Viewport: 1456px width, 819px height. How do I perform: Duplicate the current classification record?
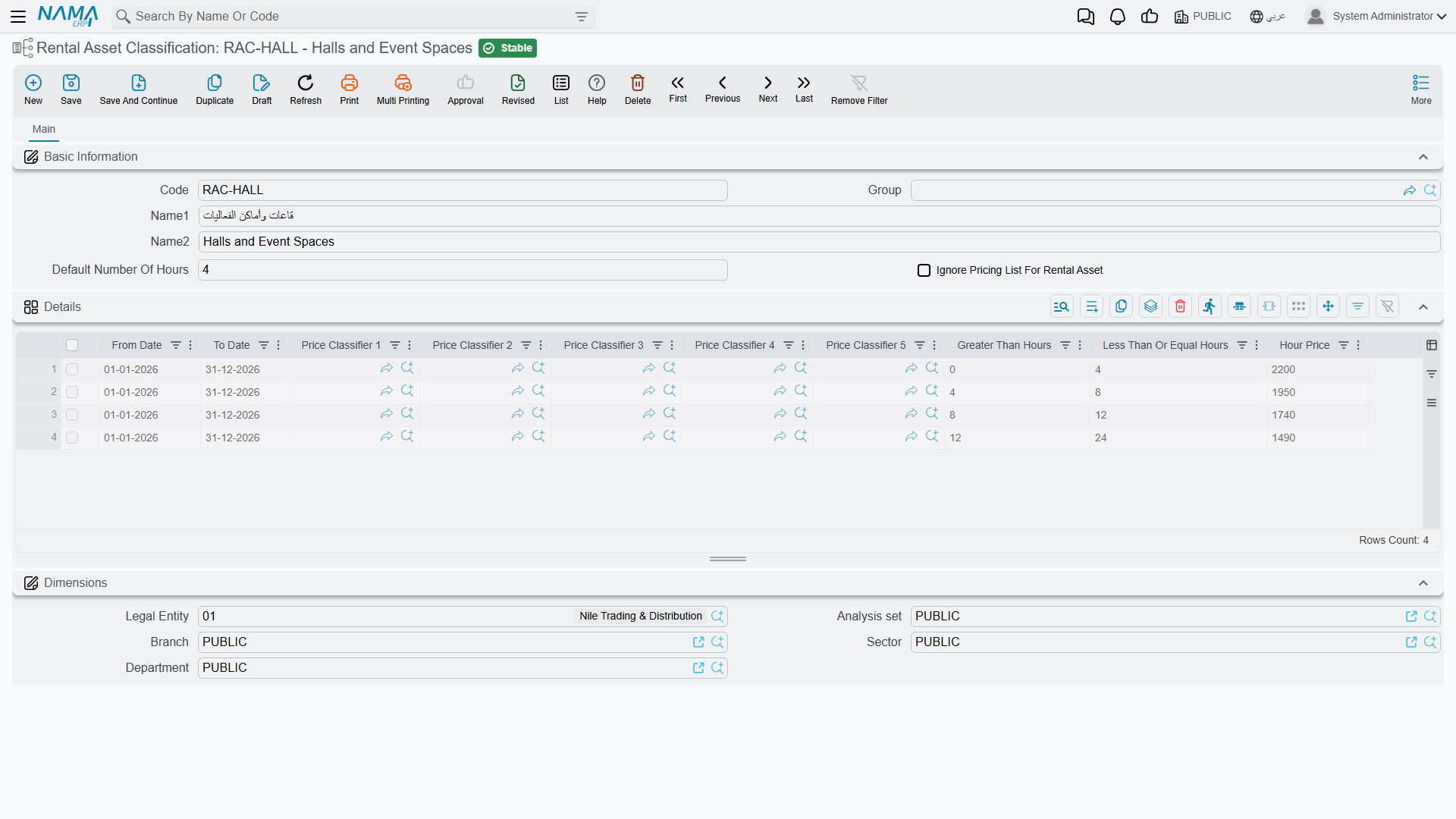click(x=215, y=89)
